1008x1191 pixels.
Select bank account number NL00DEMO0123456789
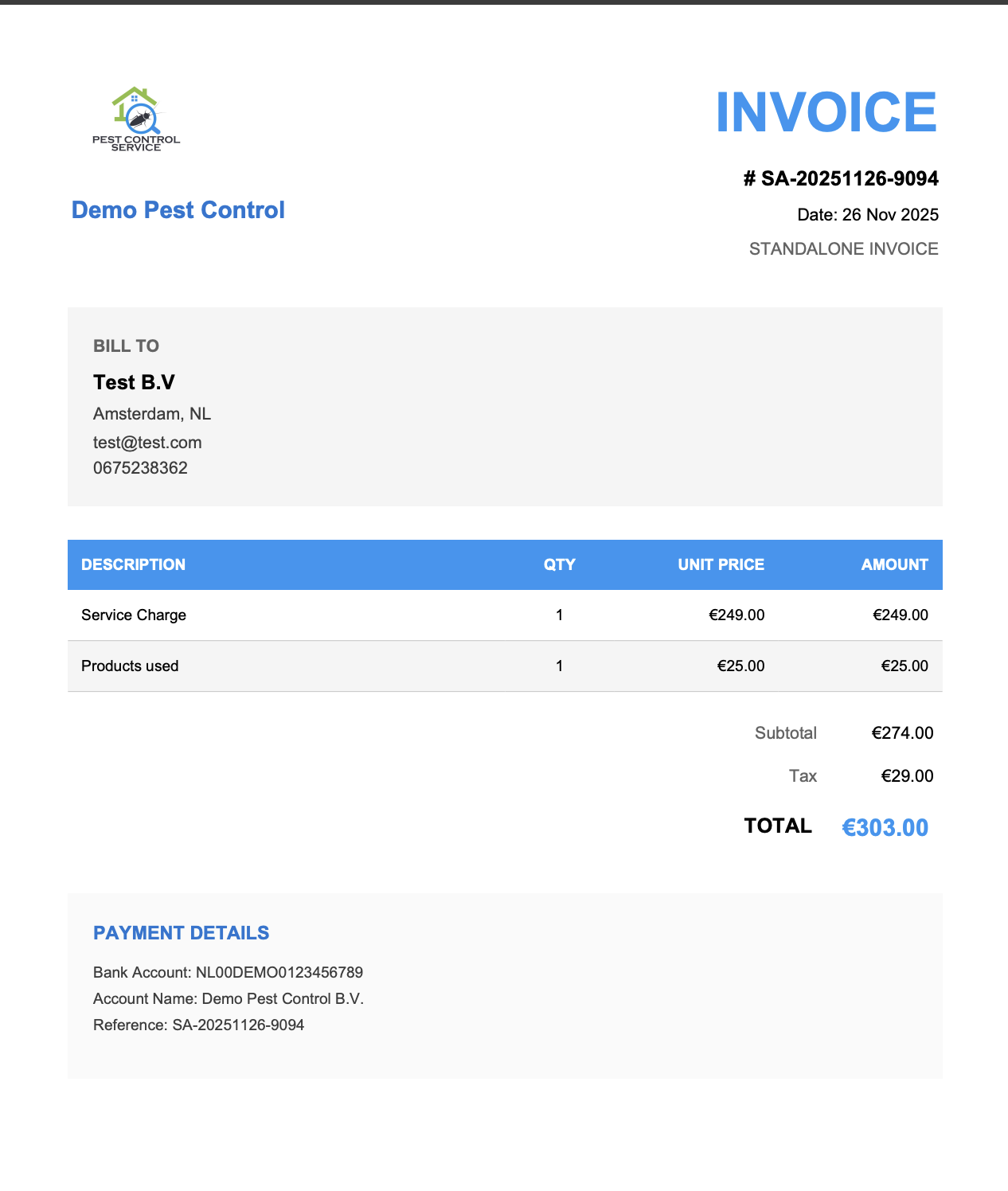(279, 973)
